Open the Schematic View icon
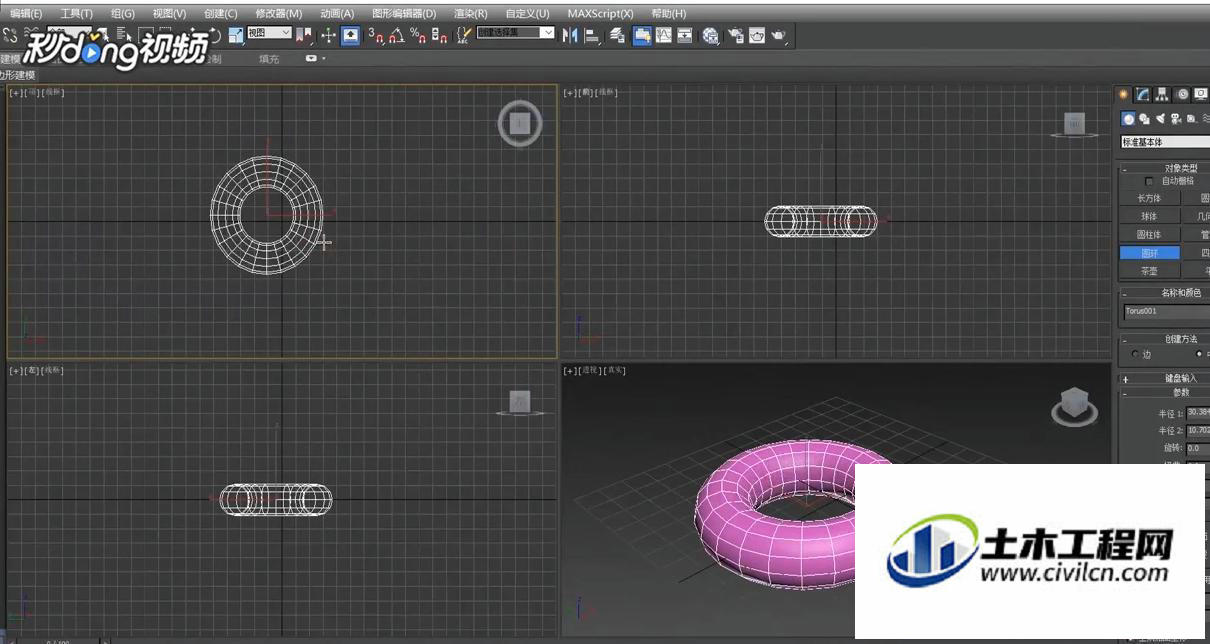Viewport: 1210px width, 644px height. pyautogui.click(x=685, y=35)
